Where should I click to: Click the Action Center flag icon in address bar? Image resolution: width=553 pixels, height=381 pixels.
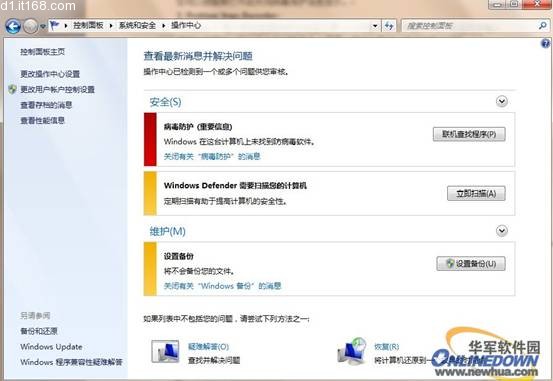(55, 25)
